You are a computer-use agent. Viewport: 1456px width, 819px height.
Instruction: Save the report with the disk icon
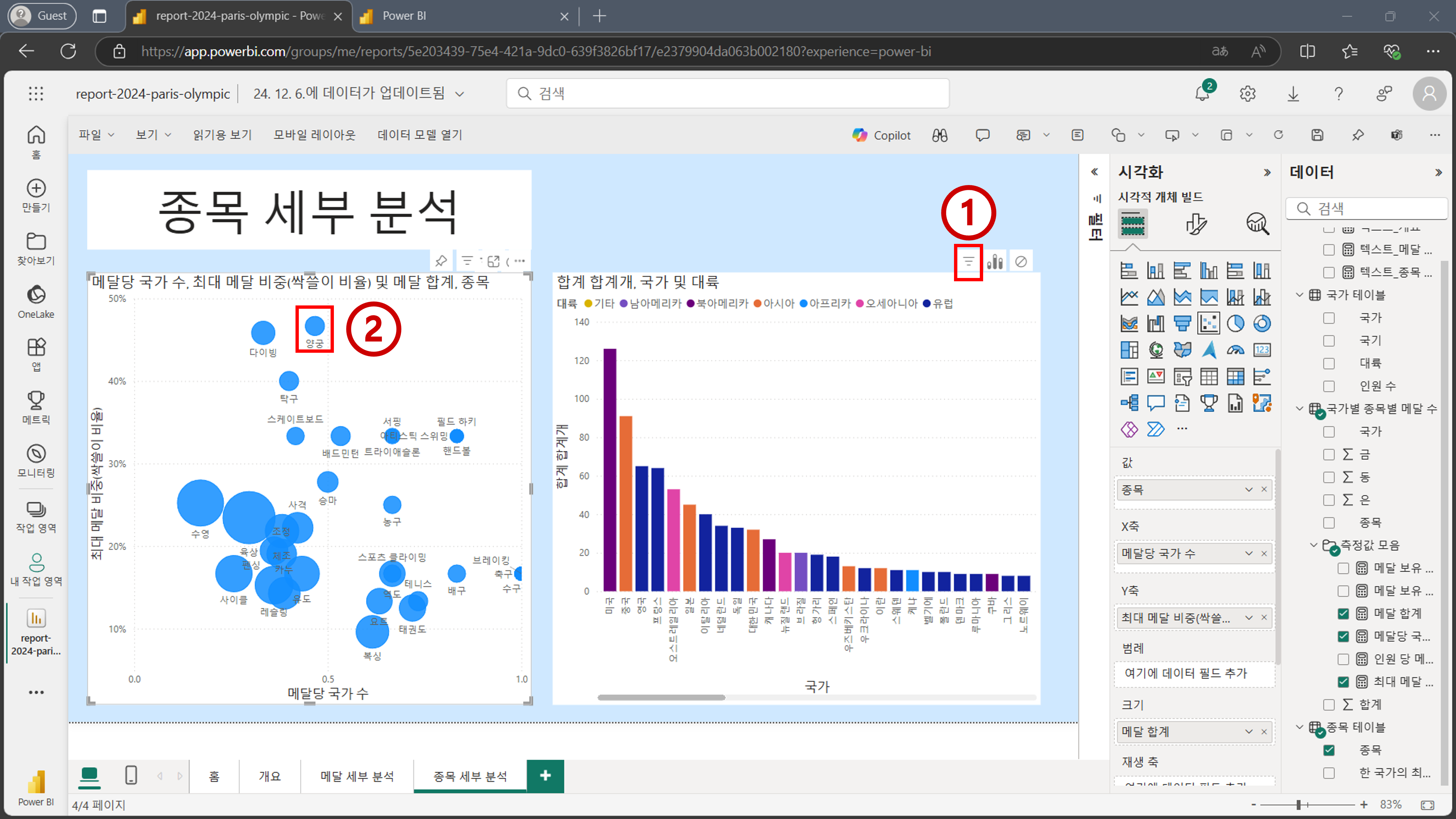(x=1317, y=135)
